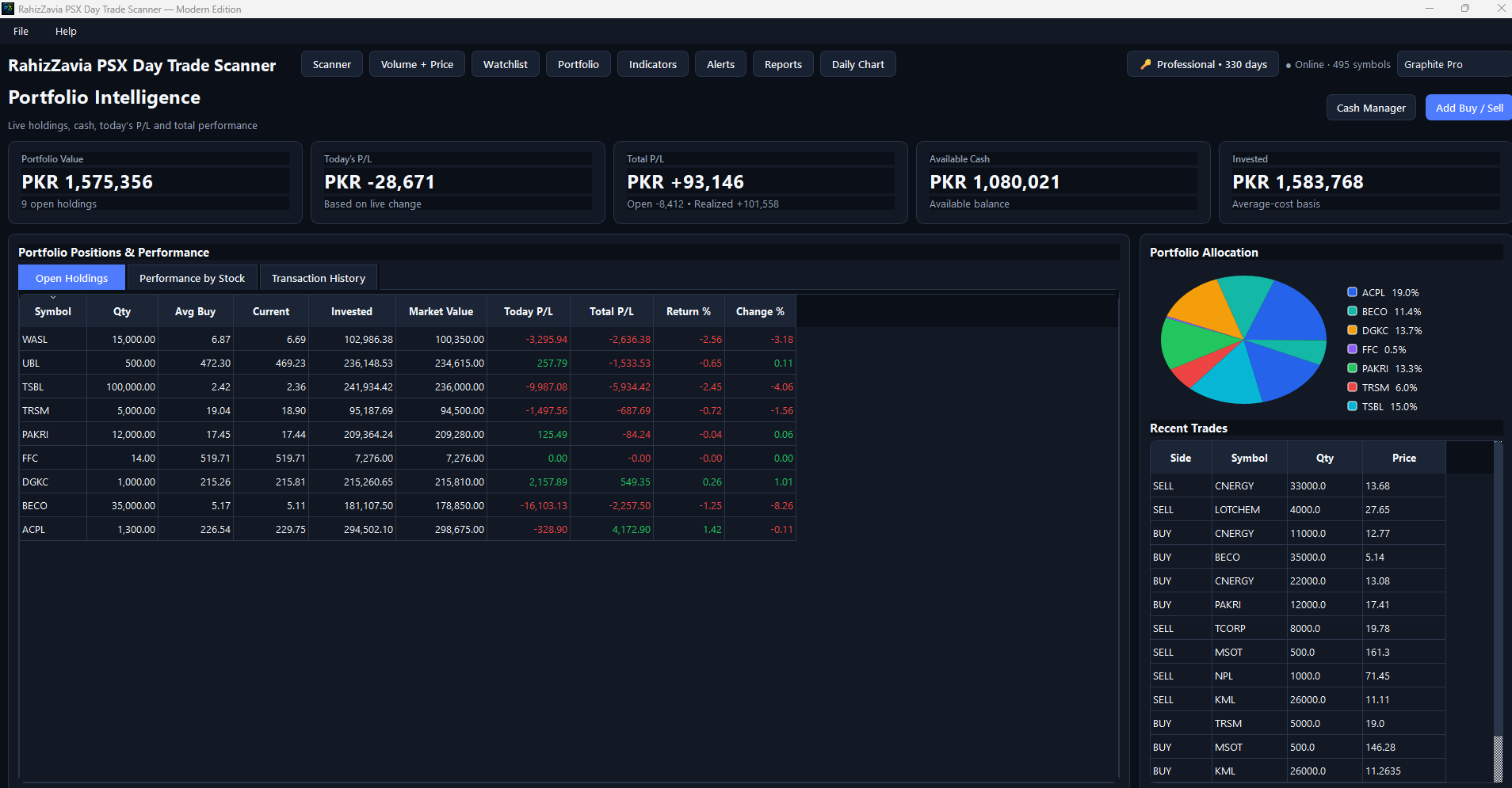Go to the Scanner page

332,64
